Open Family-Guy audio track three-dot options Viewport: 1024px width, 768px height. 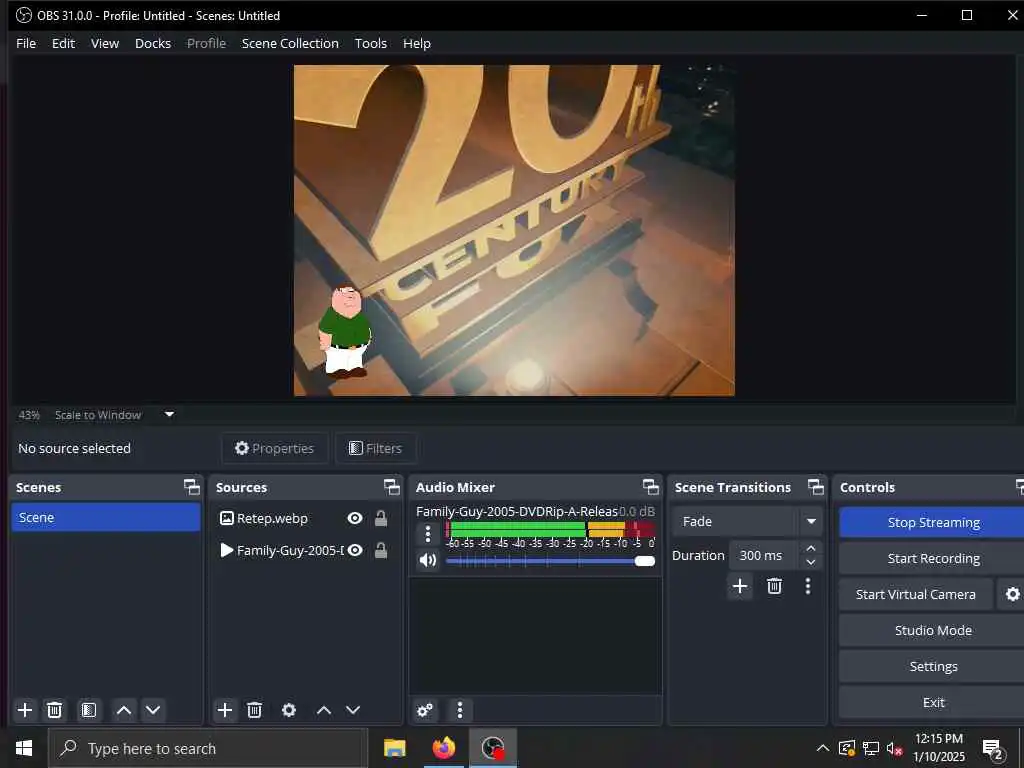(x=428, y=534)
